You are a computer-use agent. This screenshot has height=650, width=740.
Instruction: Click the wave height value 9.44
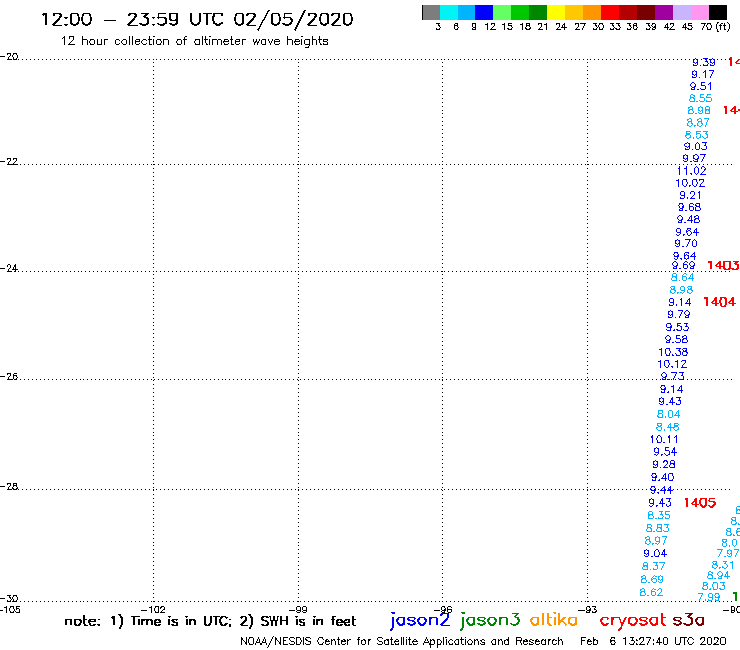(661, 490)
